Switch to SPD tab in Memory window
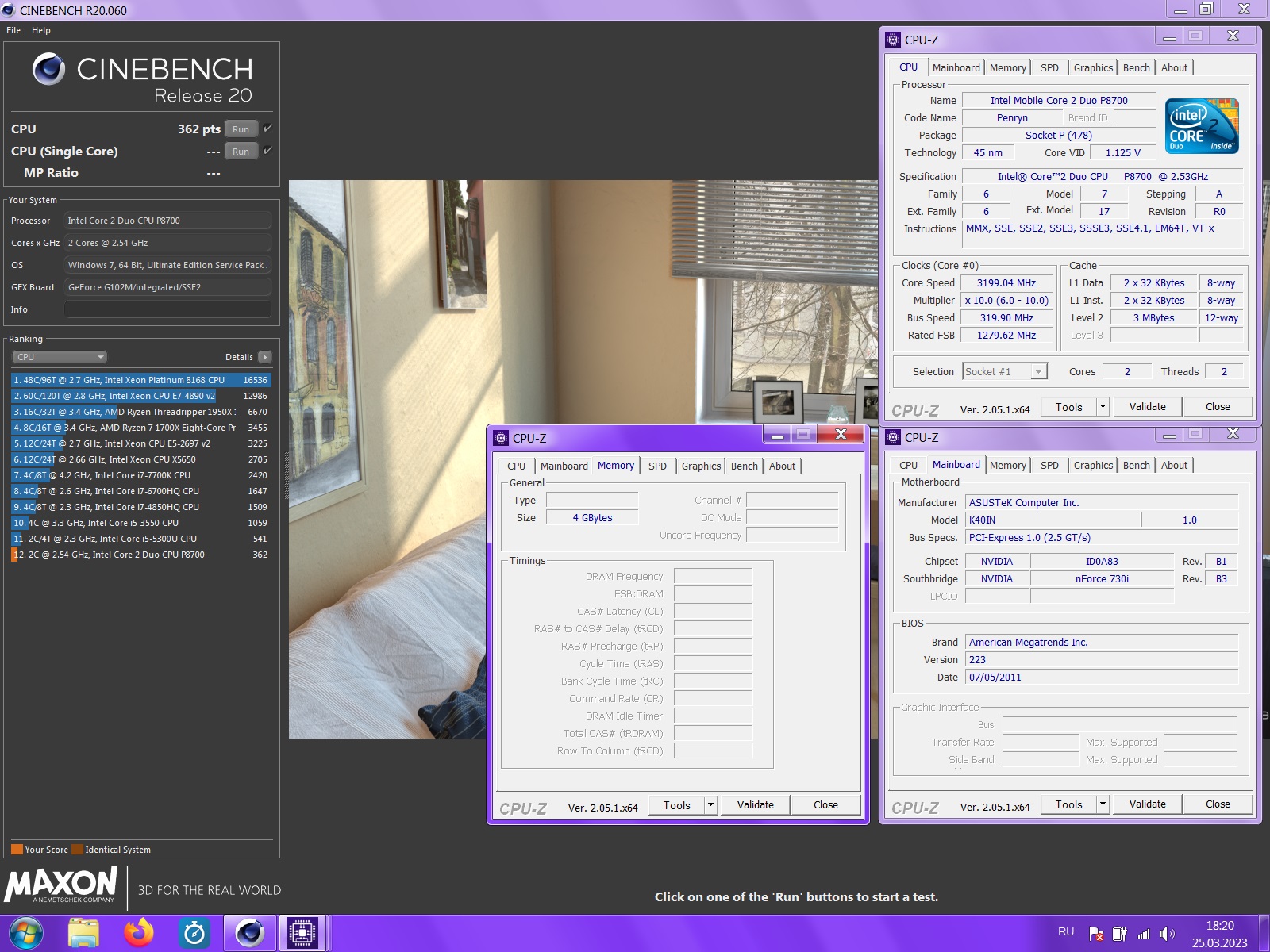Image resolution: width=1270 pixels, height=952 pixels. (657, 466)
